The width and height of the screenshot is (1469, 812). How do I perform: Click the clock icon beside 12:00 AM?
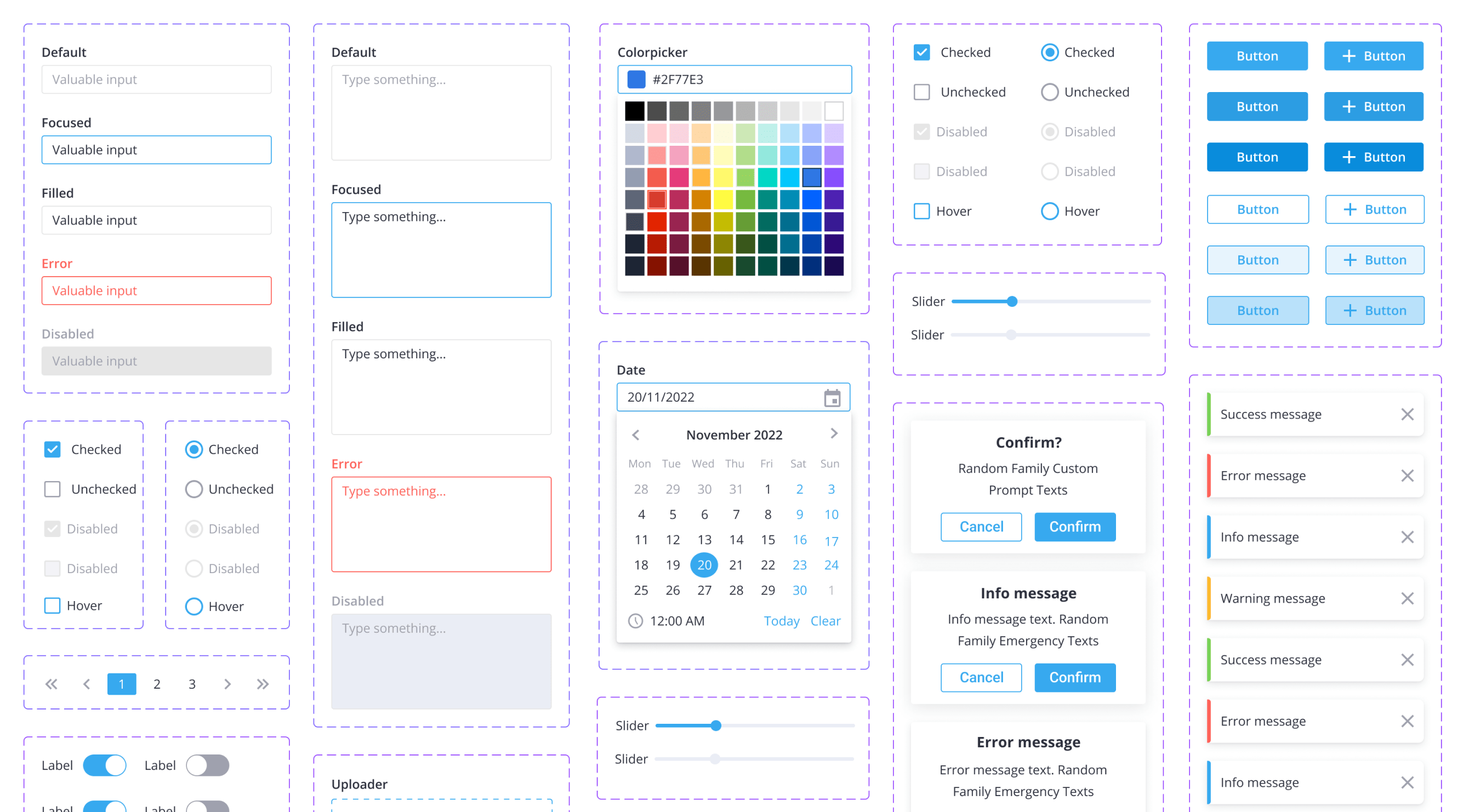coord(635,620)
